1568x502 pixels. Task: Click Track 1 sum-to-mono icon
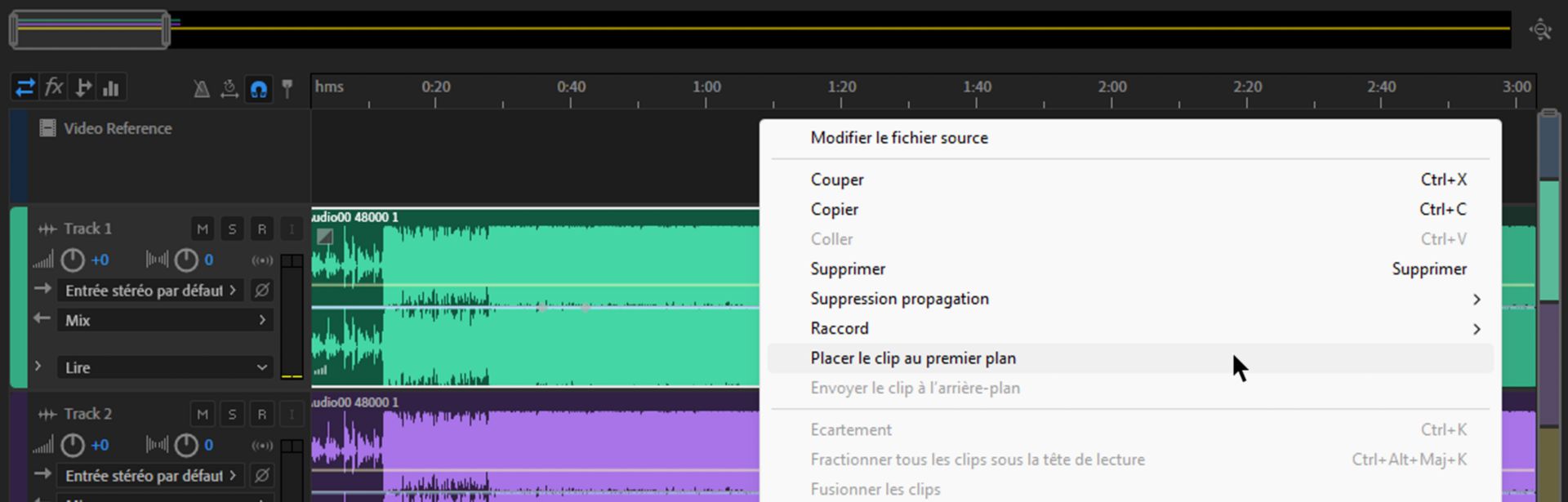point(262,260)
